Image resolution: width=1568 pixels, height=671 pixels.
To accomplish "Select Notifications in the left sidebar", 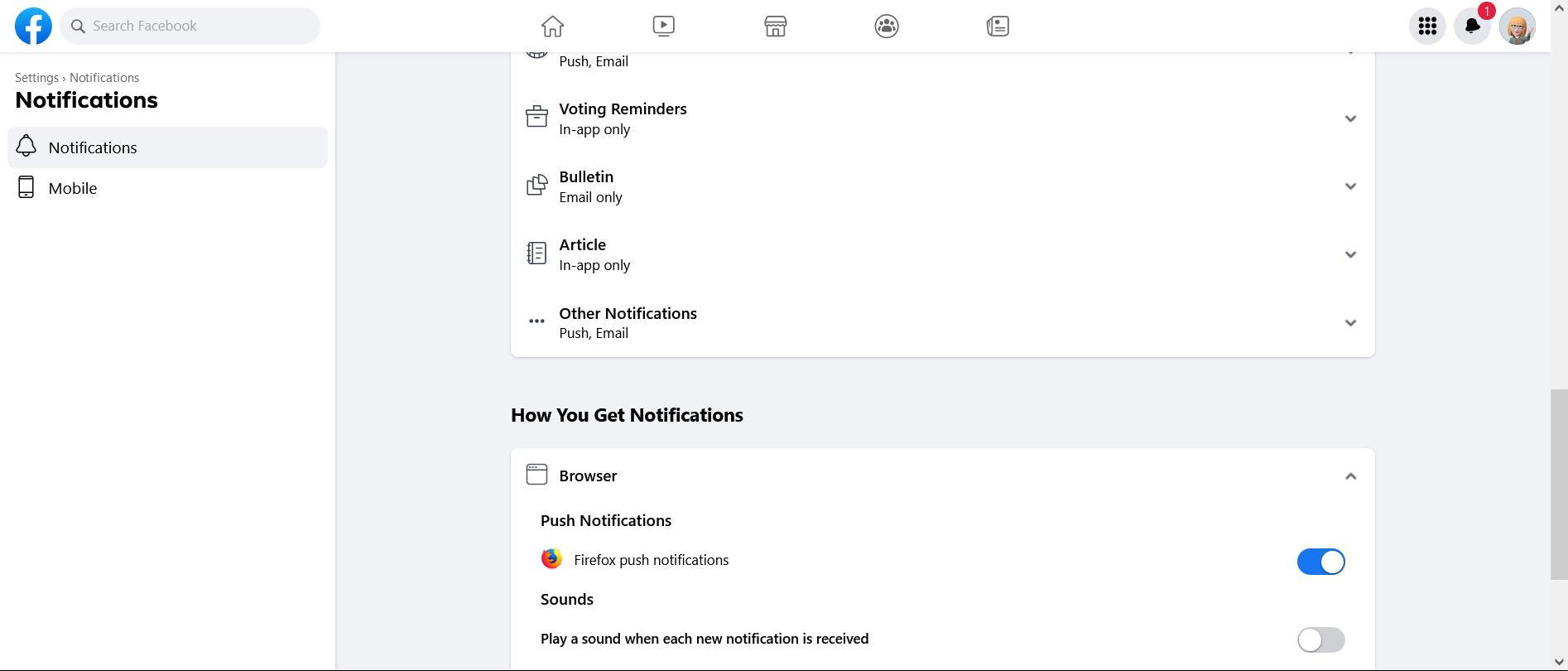I will click(167, 147).
